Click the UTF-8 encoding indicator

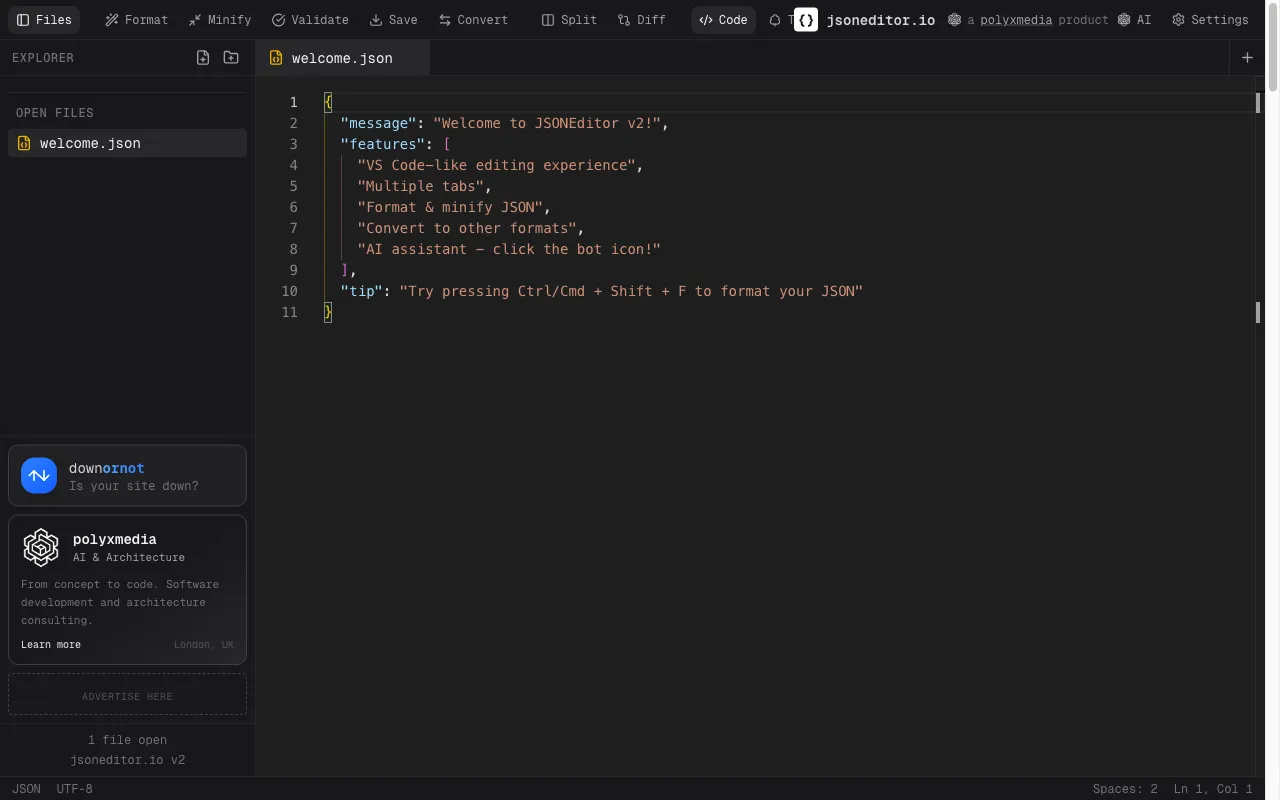click(x=75, y=789)
